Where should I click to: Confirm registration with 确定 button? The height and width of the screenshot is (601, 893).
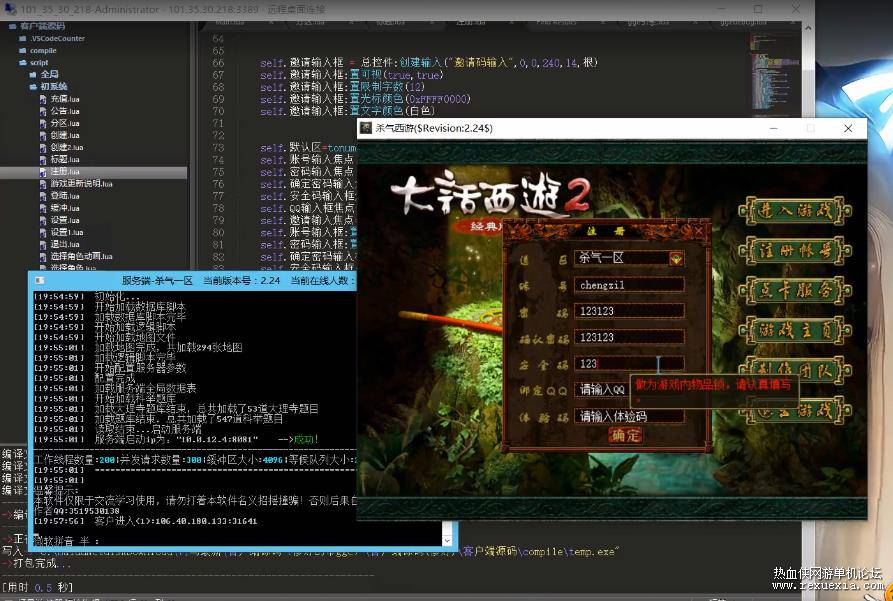pos(625,435)
